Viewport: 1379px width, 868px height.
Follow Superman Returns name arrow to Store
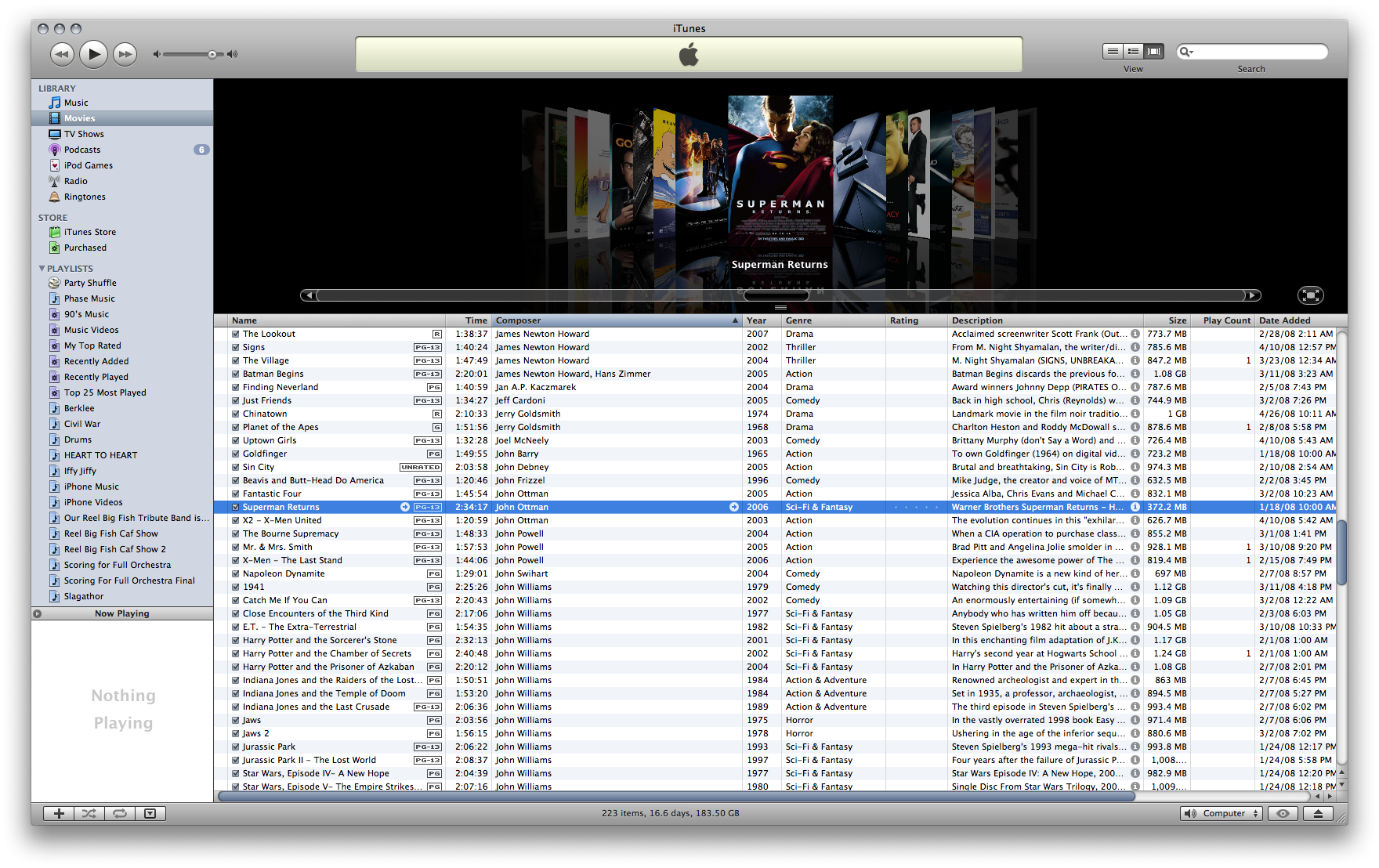[x=405, y=507]
